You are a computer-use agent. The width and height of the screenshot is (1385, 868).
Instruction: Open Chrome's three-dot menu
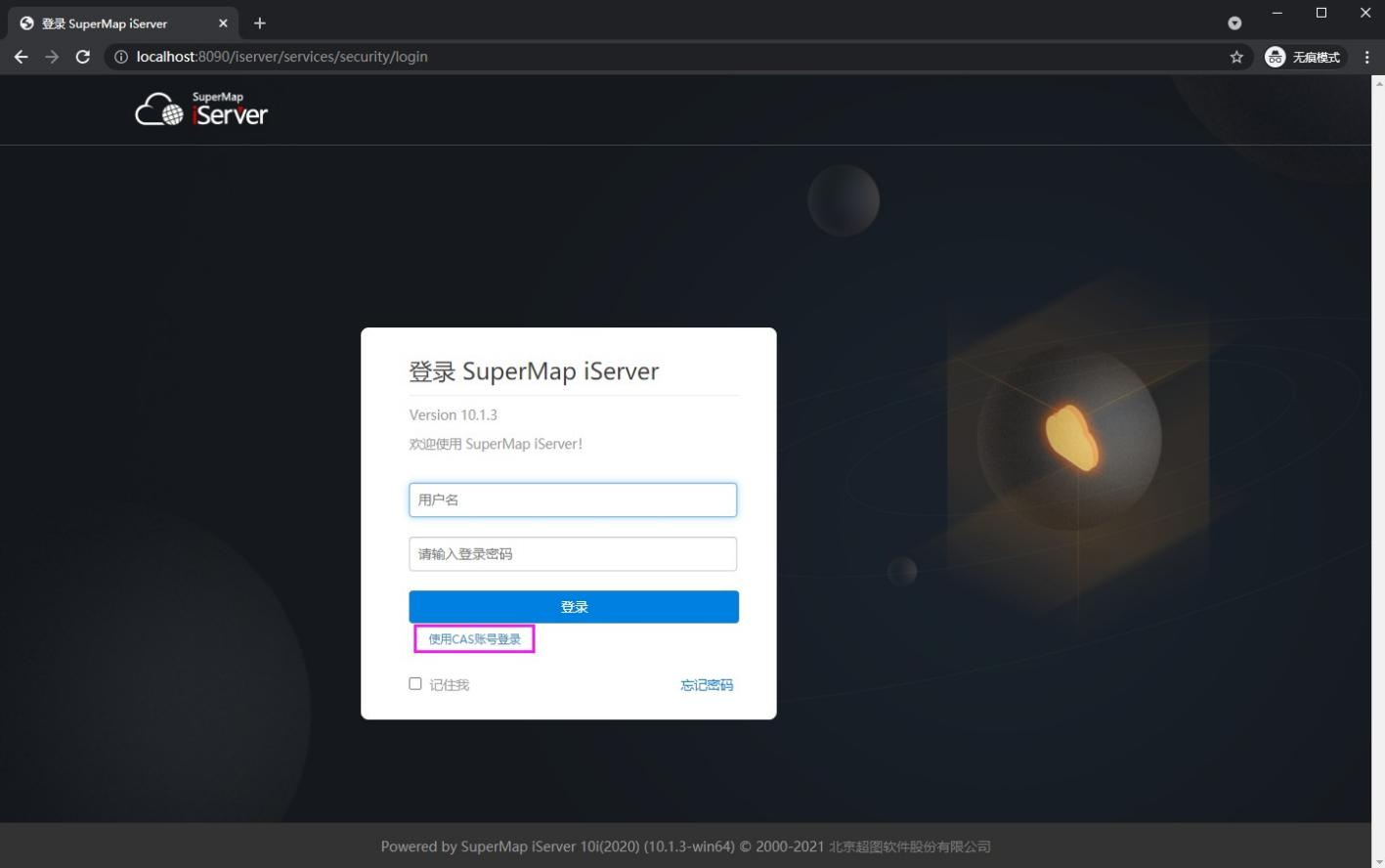click(1366, 57)
